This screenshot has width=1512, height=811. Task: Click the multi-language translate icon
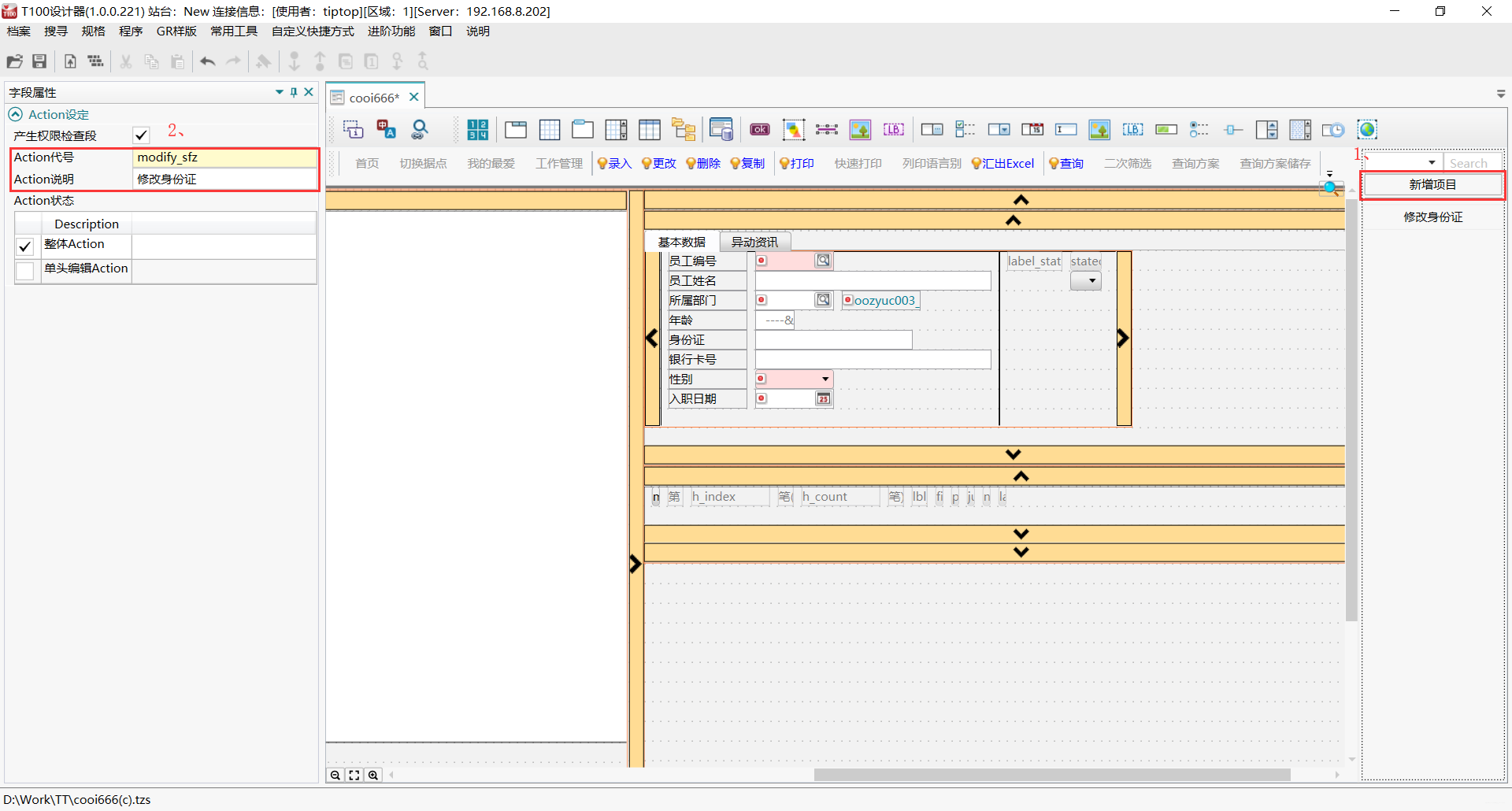click(x=386, y=129)
